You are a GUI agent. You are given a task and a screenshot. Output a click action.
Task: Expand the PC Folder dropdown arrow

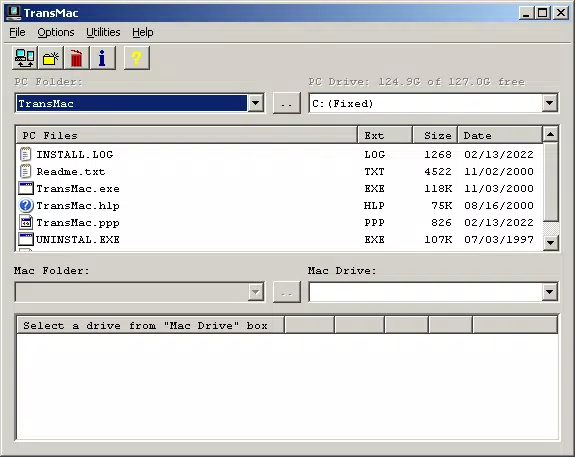point(255,103)
